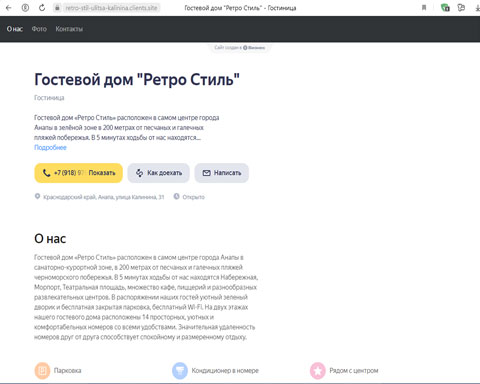Click the map pin icon by the address
The width and height of the screenshot is (480, 384).
click(37, 196)
